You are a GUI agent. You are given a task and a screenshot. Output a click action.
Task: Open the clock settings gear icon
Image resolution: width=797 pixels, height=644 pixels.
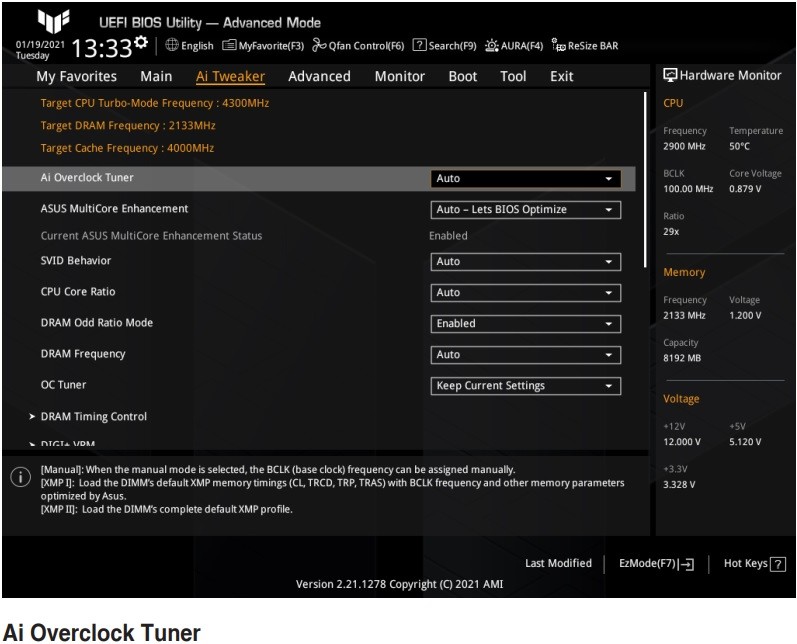(x=141, y=42)
